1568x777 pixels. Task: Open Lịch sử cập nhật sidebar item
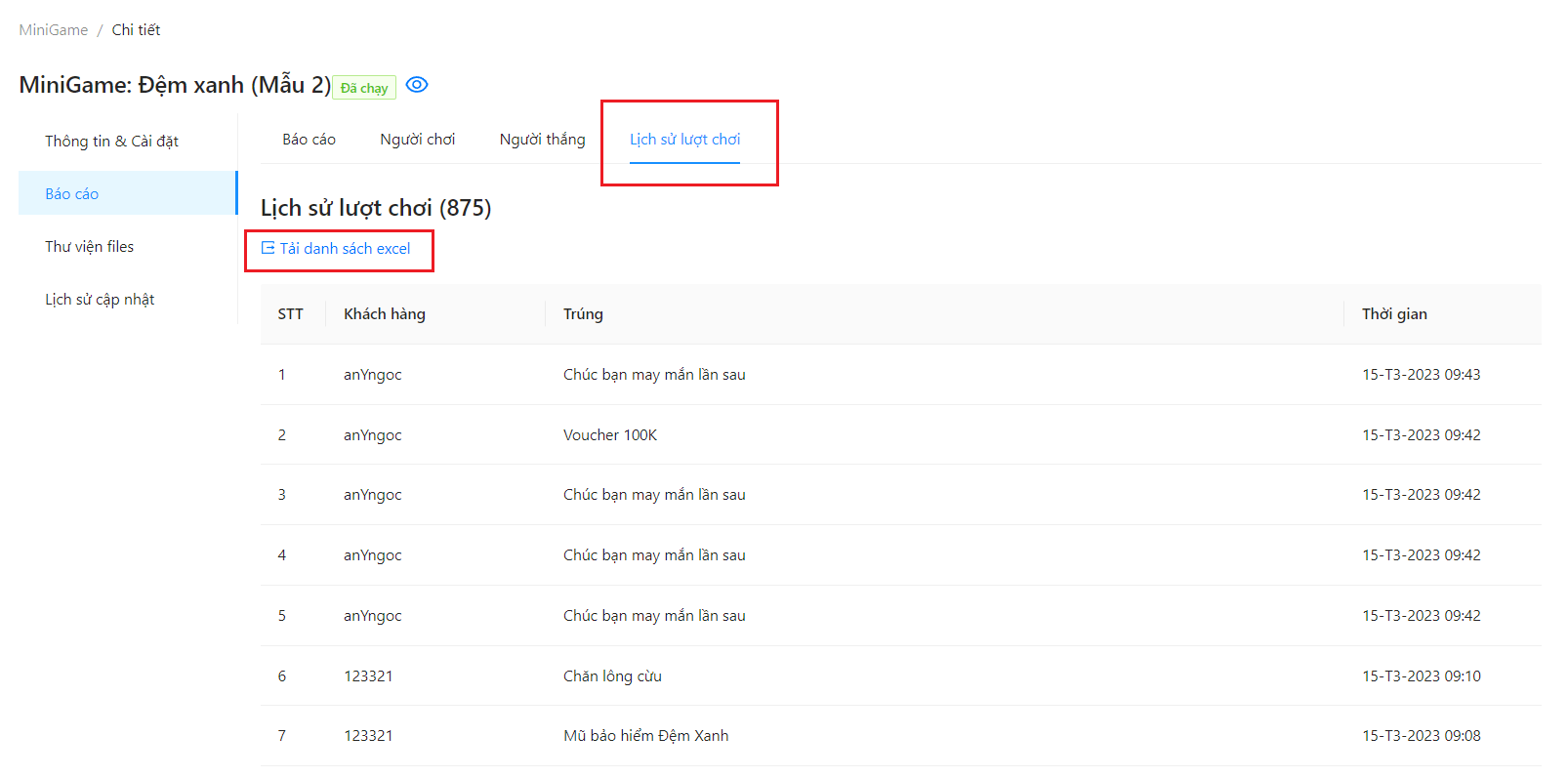tap(100, 299)
